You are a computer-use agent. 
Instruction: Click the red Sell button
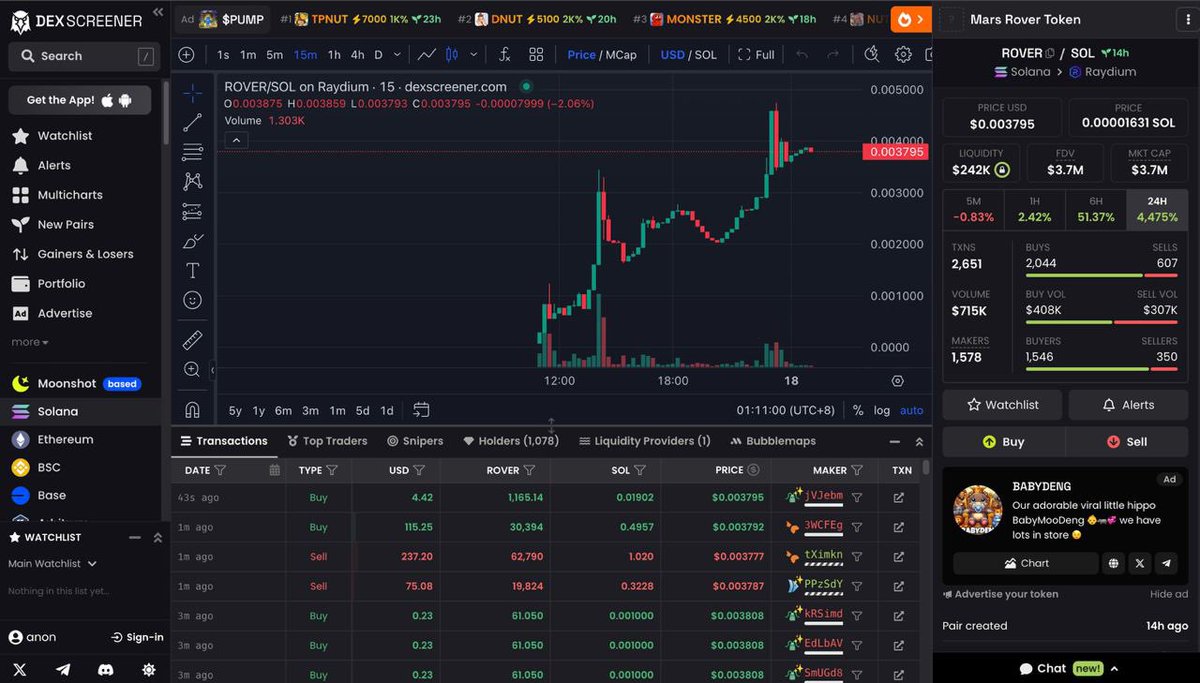click(x=1127, y=441)
